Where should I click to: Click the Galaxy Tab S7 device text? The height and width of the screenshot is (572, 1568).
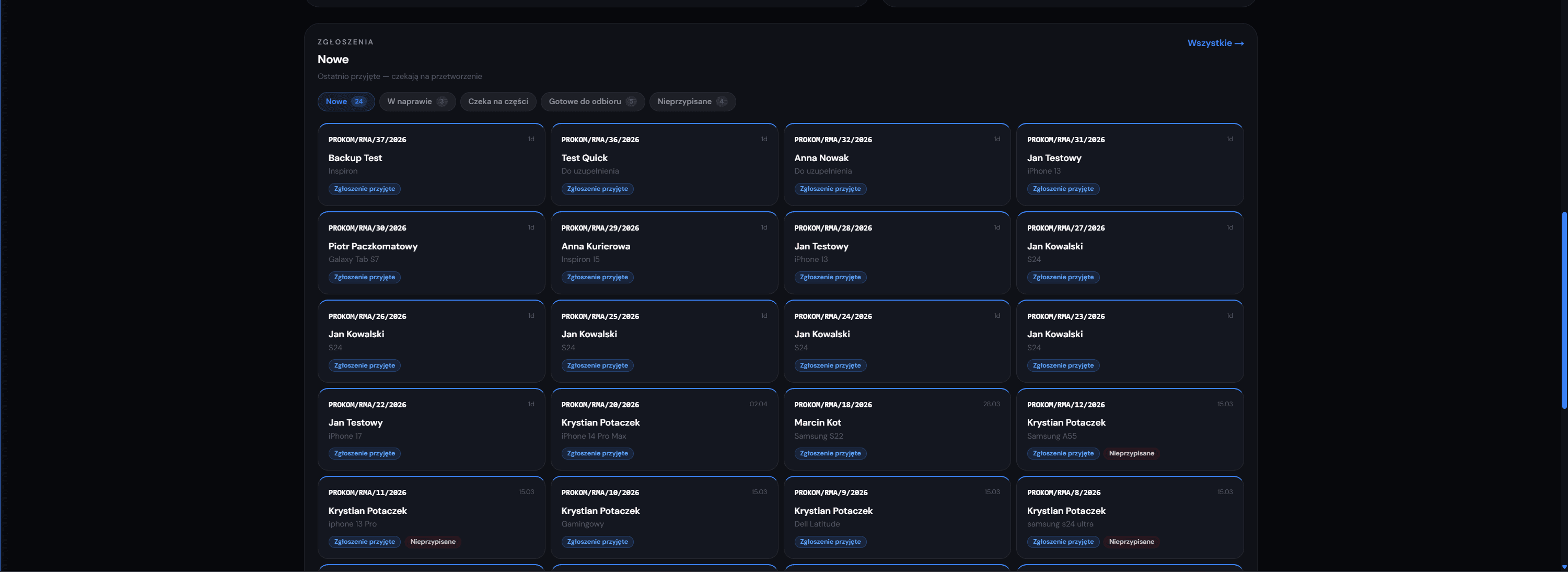(x=354, y=259)
